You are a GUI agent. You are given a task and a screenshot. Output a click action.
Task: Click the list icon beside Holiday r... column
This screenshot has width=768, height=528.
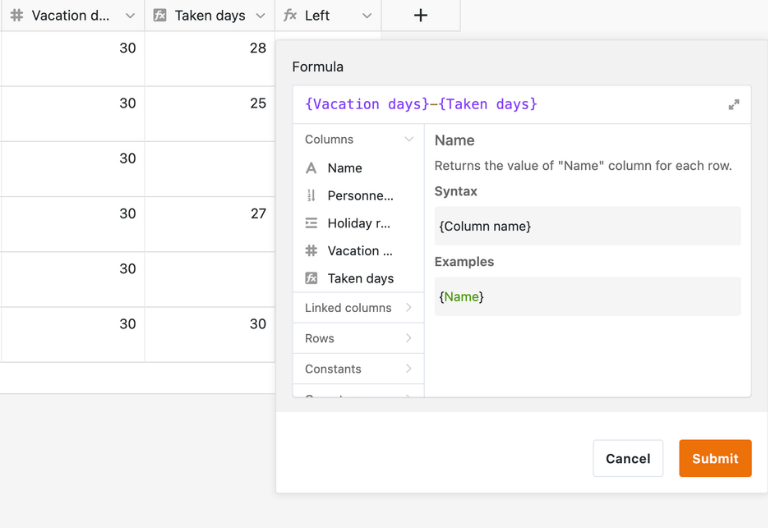(311, 223)
